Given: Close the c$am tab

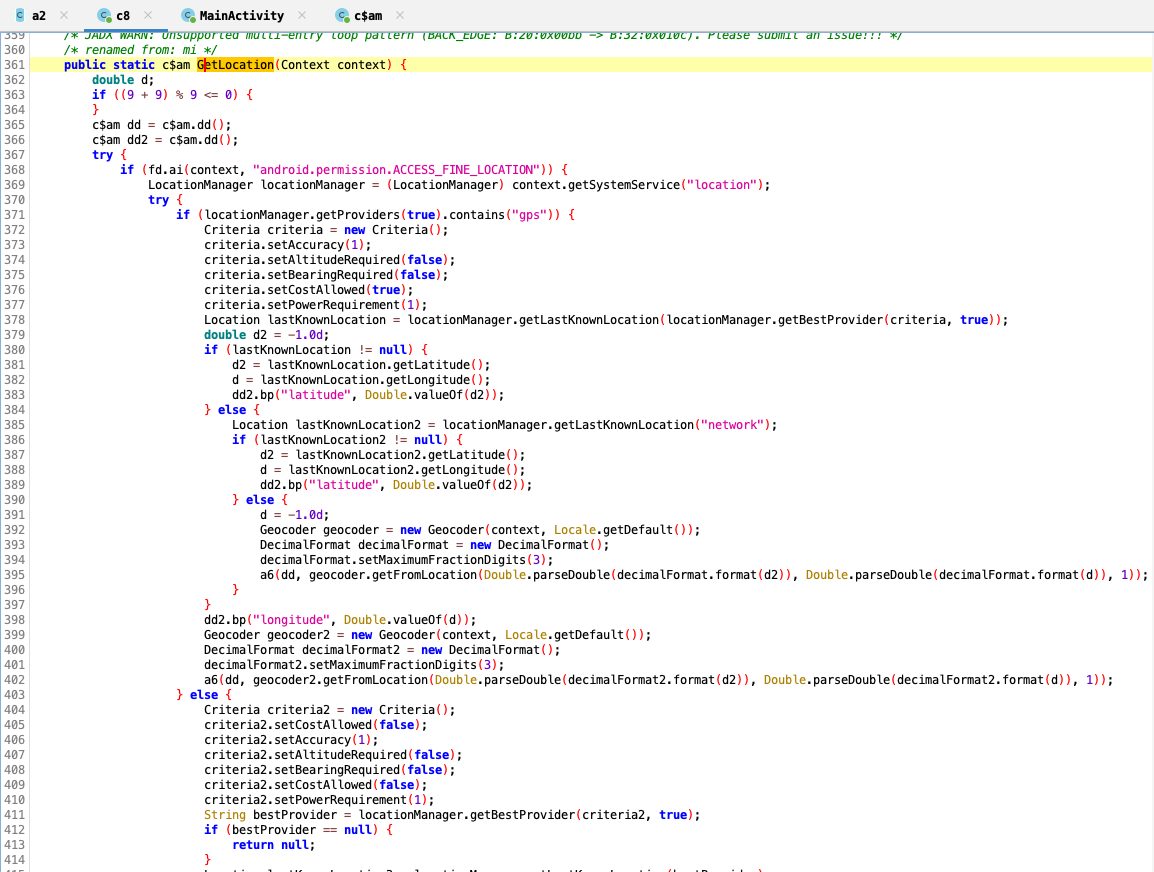Looking at the screenshot, I should coord(400,15).
